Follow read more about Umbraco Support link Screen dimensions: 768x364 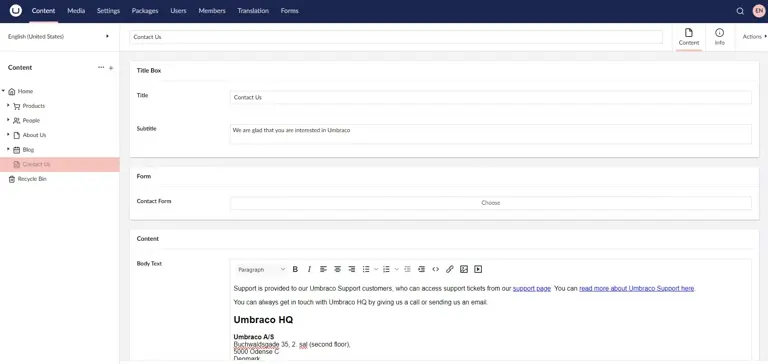pyautogui.click(x=637, y=289)
